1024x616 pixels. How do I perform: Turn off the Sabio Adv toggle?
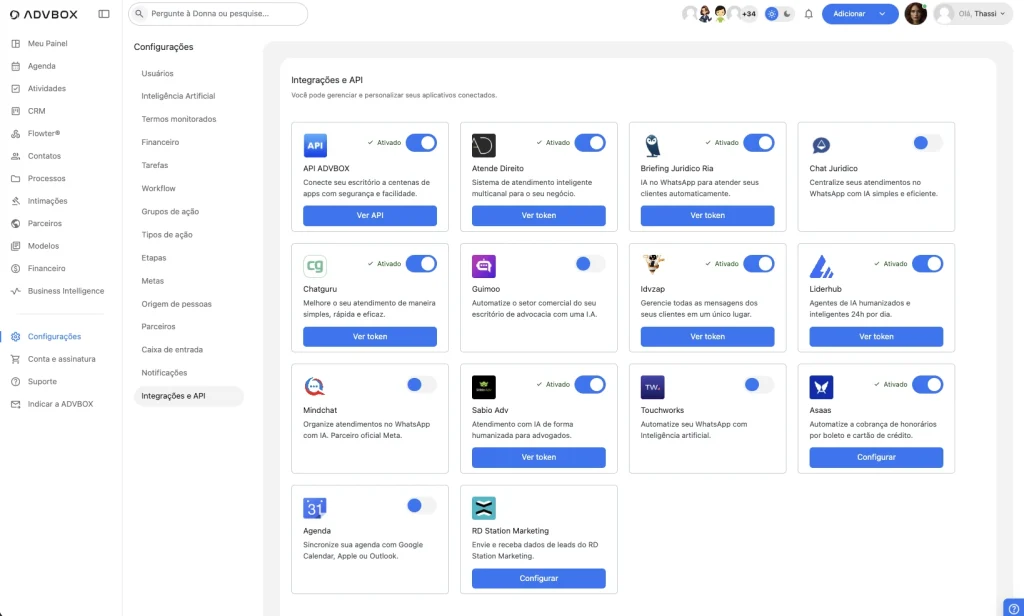590,385
